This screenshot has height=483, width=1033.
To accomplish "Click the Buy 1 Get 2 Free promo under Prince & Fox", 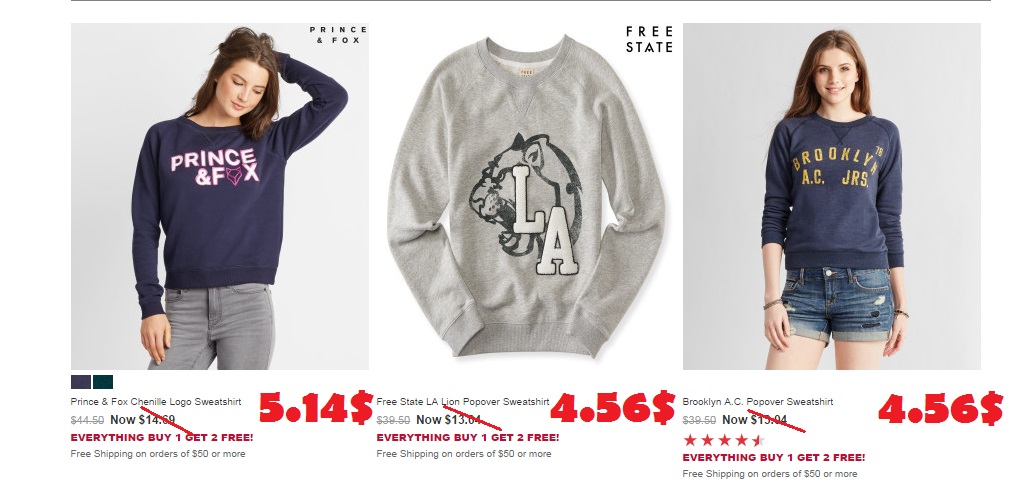I will pos(162,438).
